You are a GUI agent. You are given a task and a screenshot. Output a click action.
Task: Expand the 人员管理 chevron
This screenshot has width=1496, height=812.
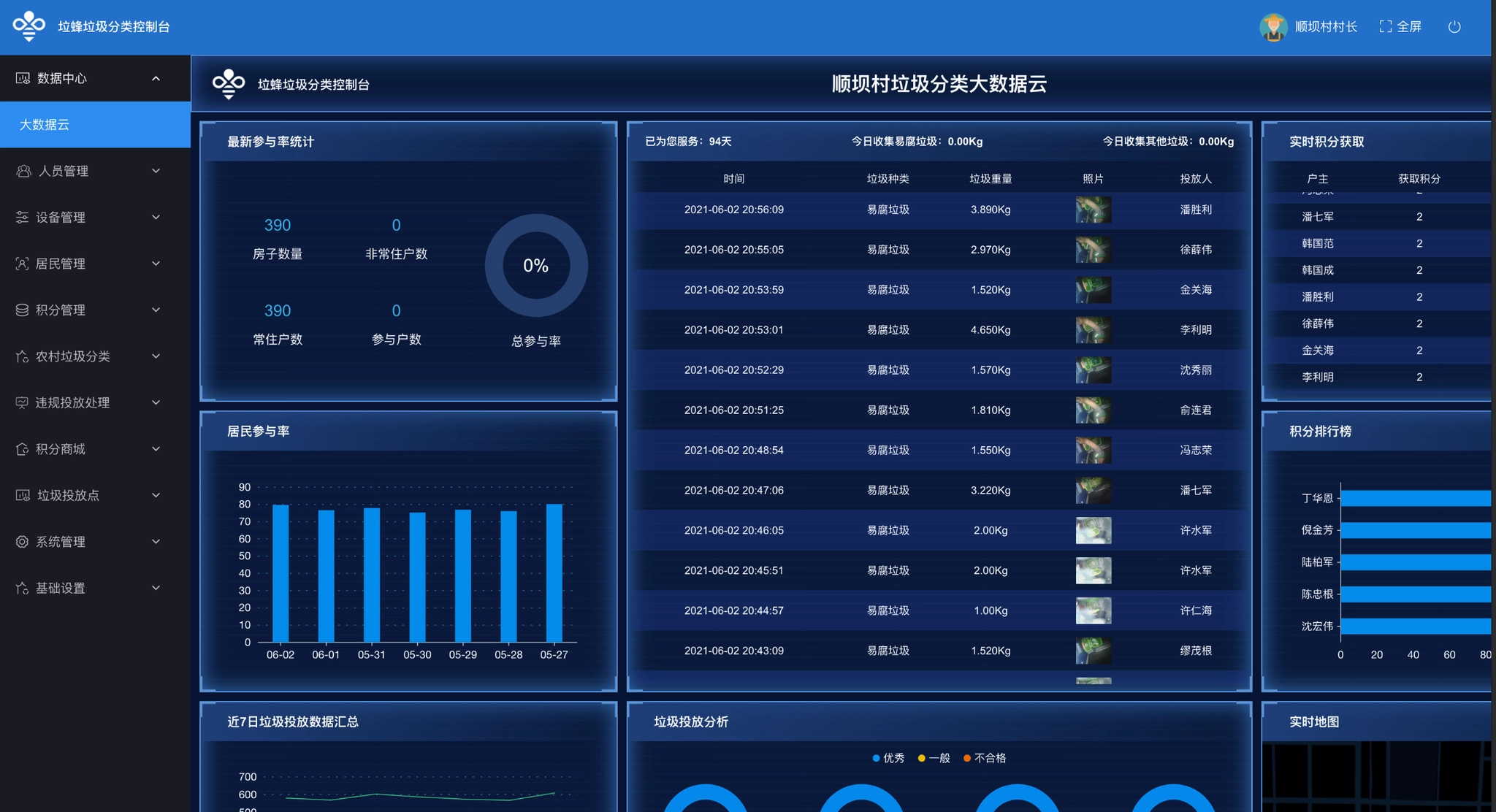click(156, 171)
